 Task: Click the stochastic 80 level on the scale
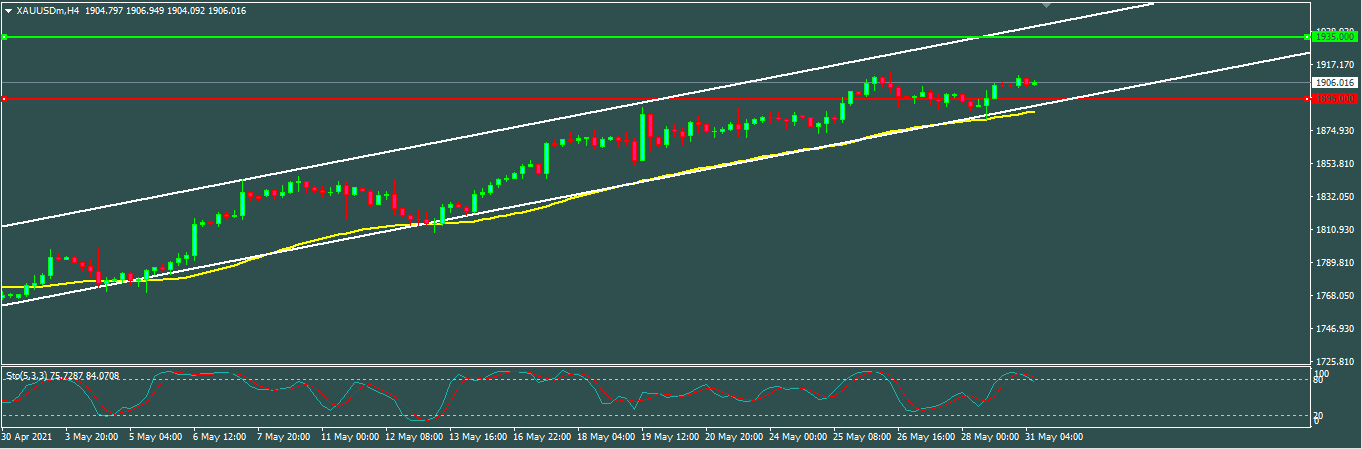pyautogui.click(x=1320, y=380)
